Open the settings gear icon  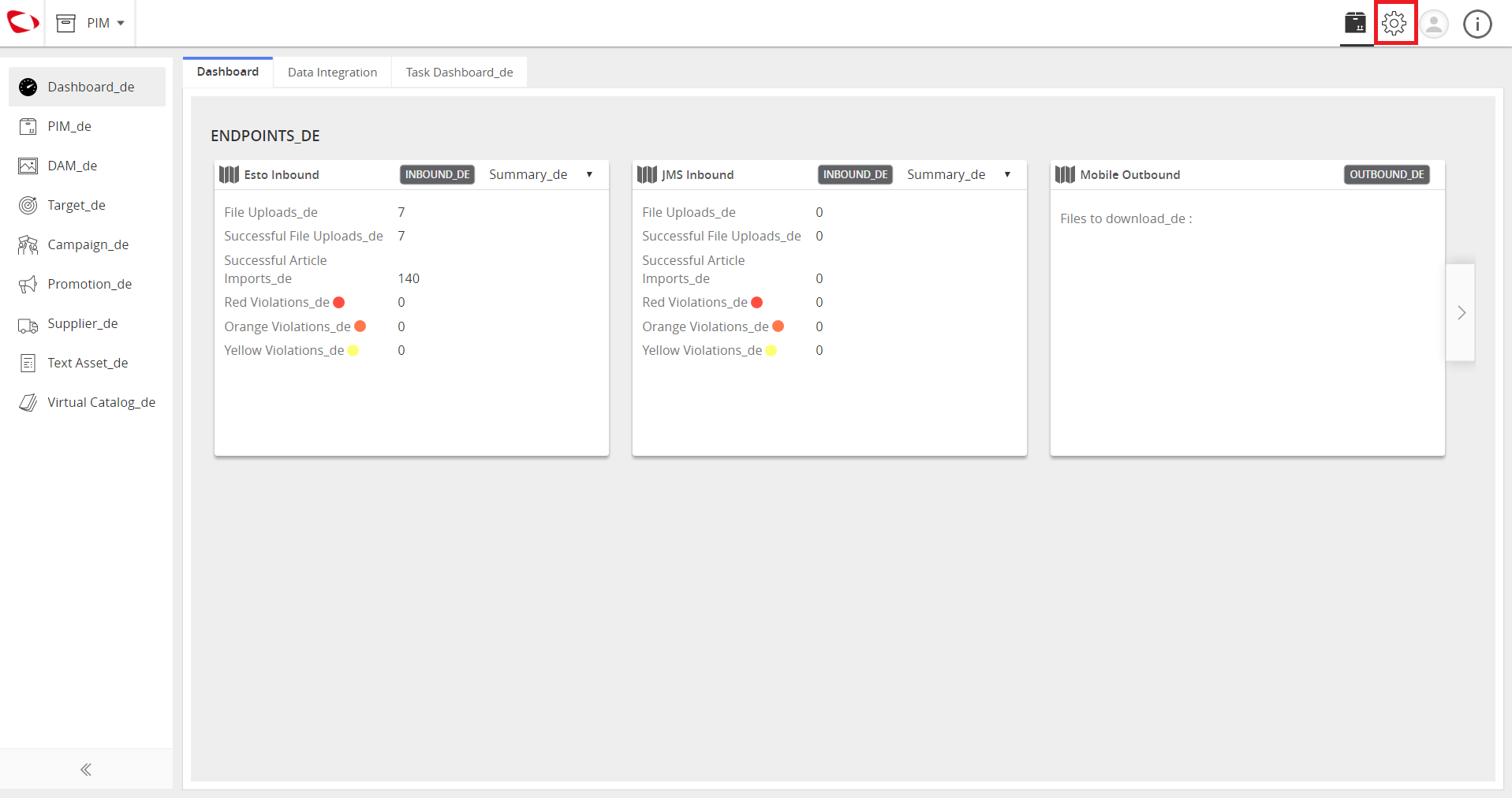point(1394,23)
